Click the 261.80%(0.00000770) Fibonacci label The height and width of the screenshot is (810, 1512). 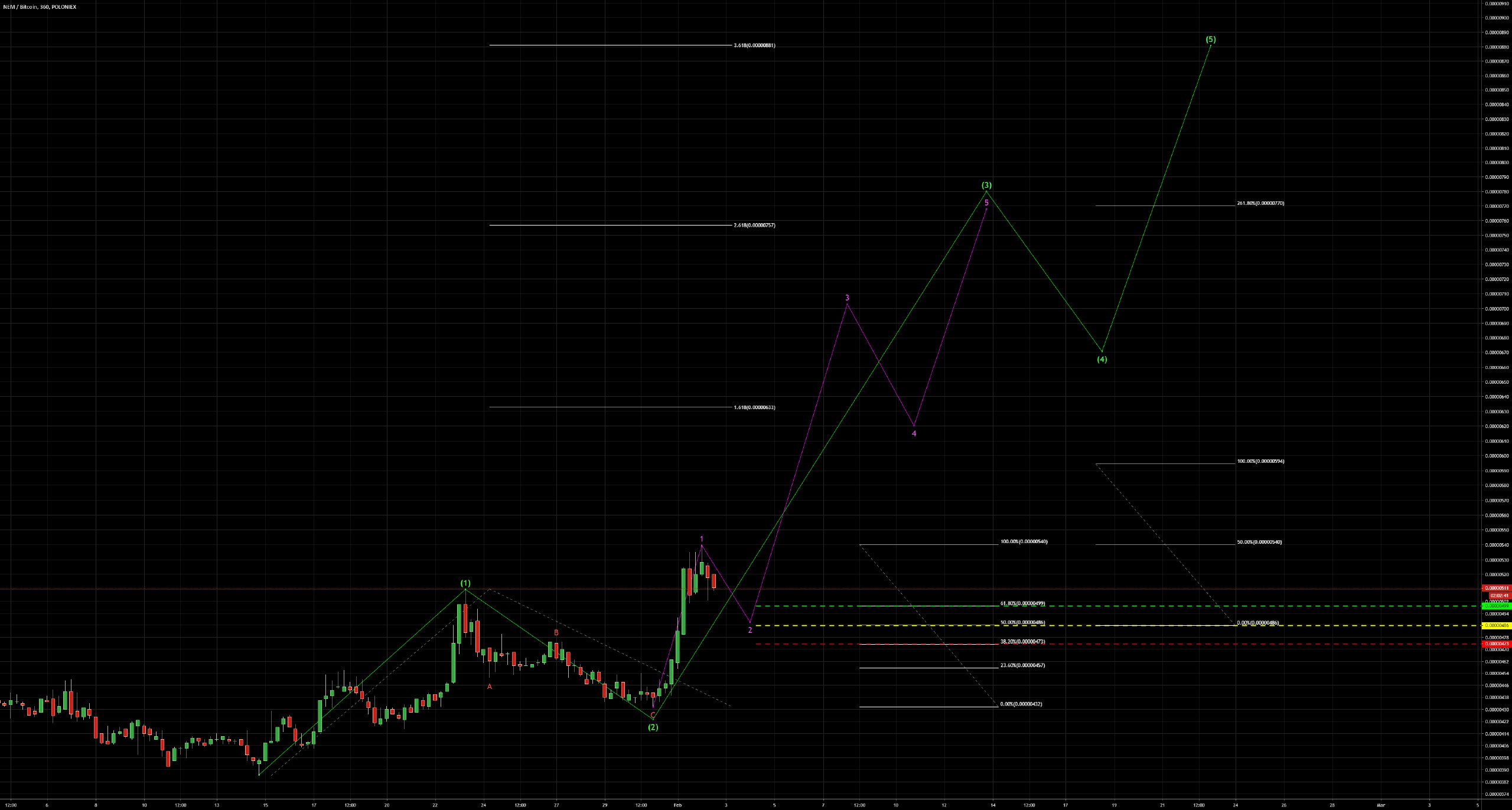click(1260, 203)
